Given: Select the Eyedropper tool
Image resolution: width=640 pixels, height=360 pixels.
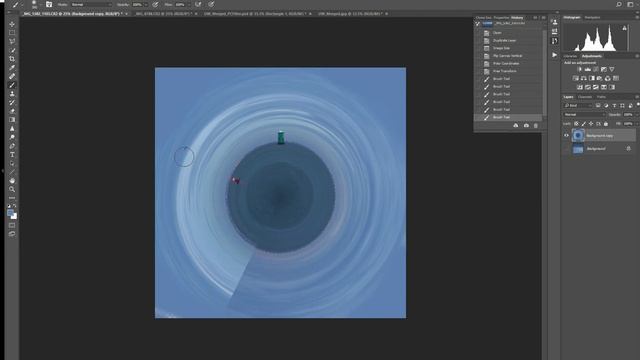Looking at the screenshot, I should (x=12, y=67).
